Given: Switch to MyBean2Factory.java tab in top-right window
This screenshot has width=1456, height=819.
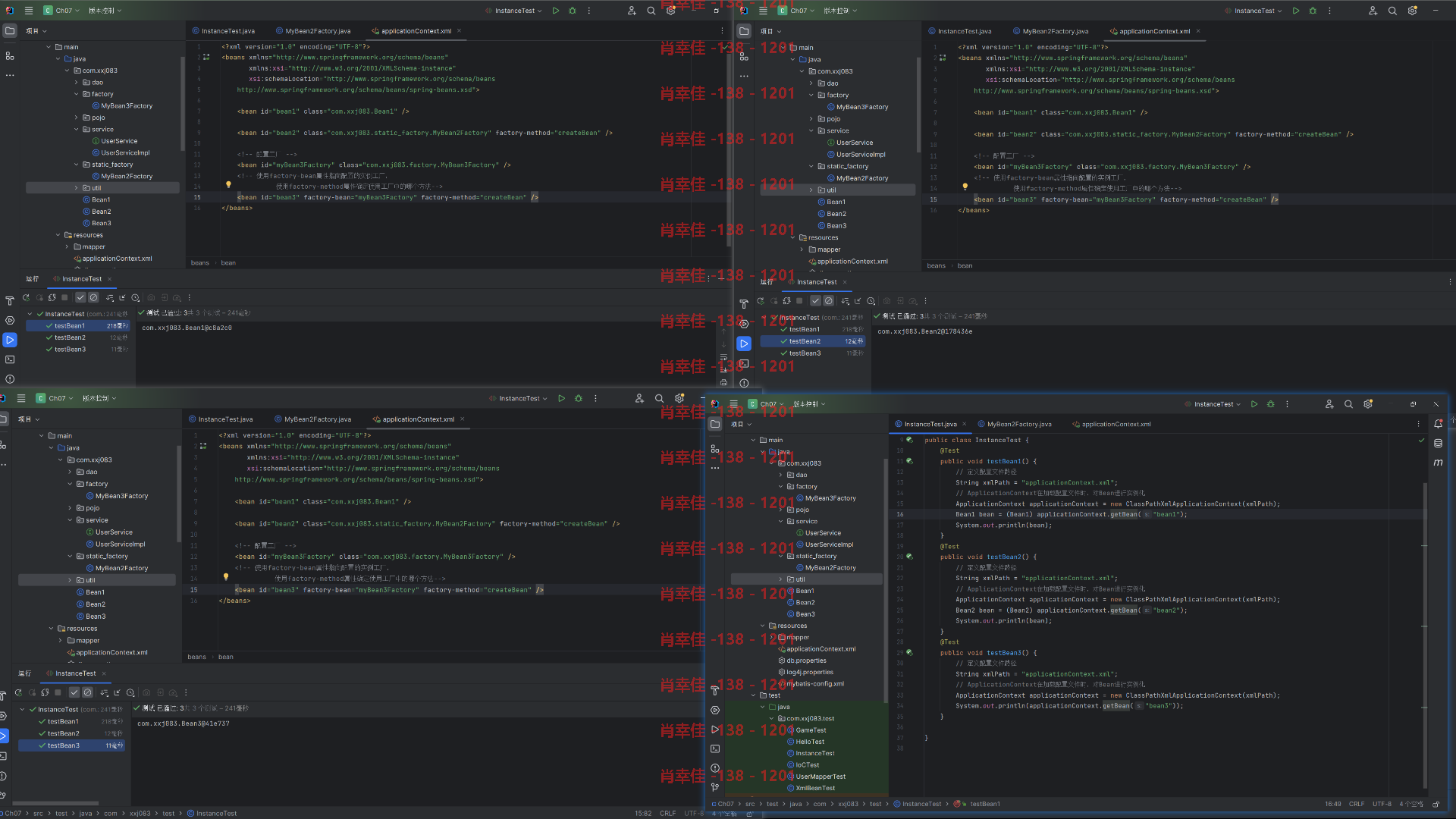Looking at the screenshot, I should tap(1050, 31).
